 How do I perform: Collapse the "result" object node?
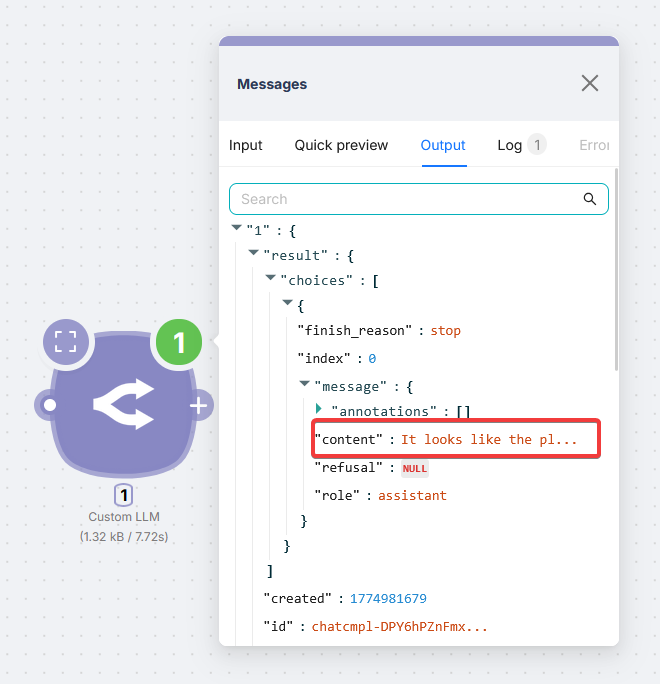[253, 253]
